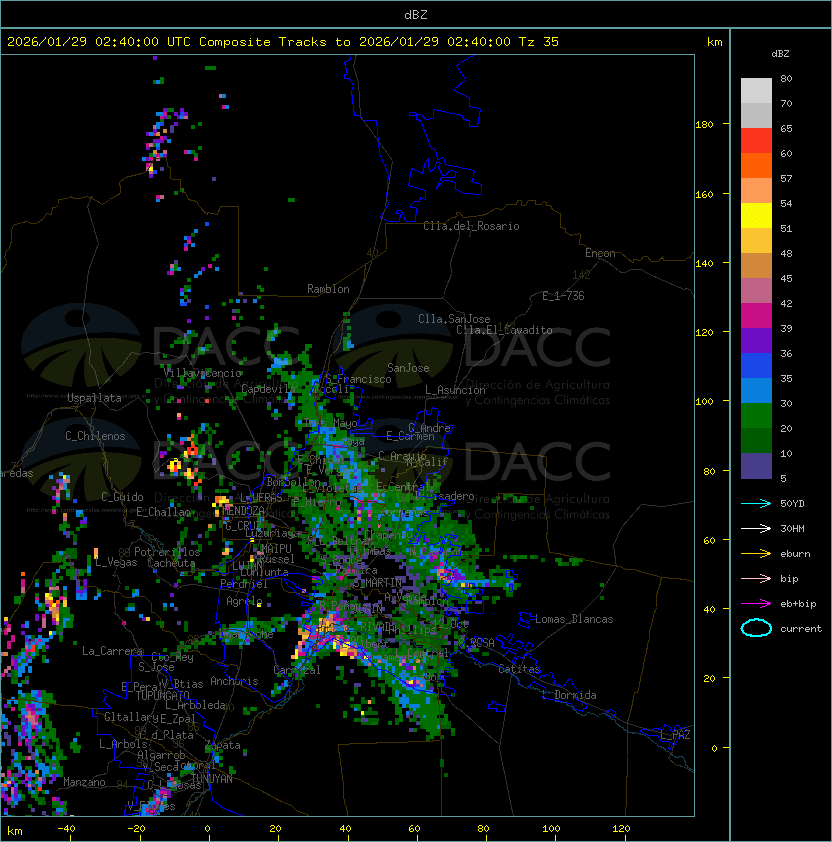The image size is (832, 842).
Task: Click the 'Lomas_Blancas' label
Action: pyautogui.click(x=574, y=619)
